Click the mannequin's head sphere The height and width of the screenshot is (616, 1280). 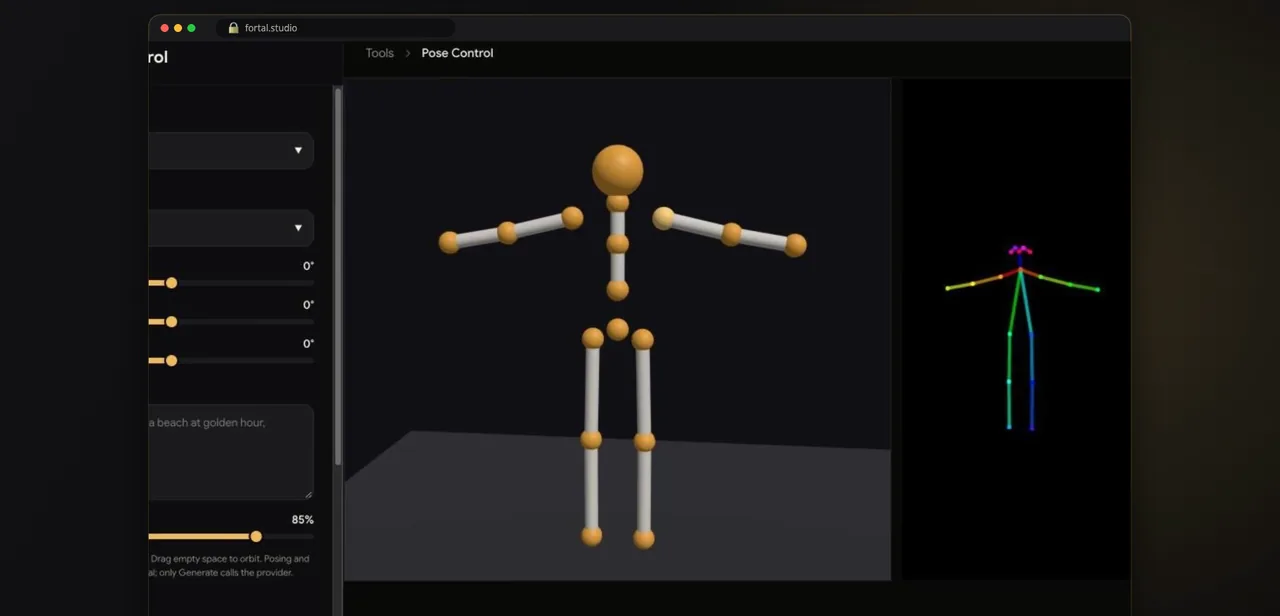pyautogui.click(x=617, y=170)
